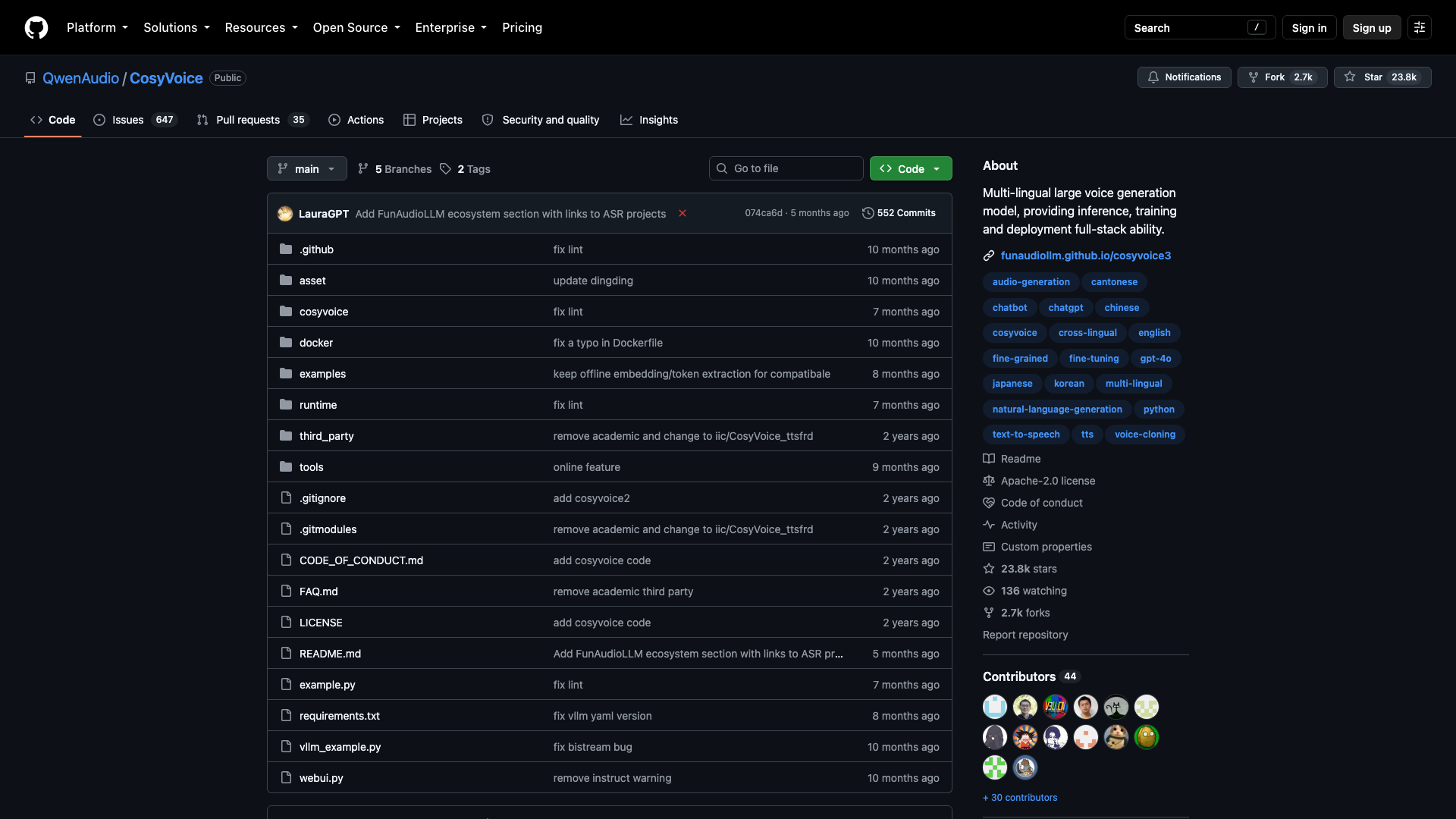This screenshot has height=819, width=1456.
Task: Open the first contributor avatar
Action: pos(995,707)
